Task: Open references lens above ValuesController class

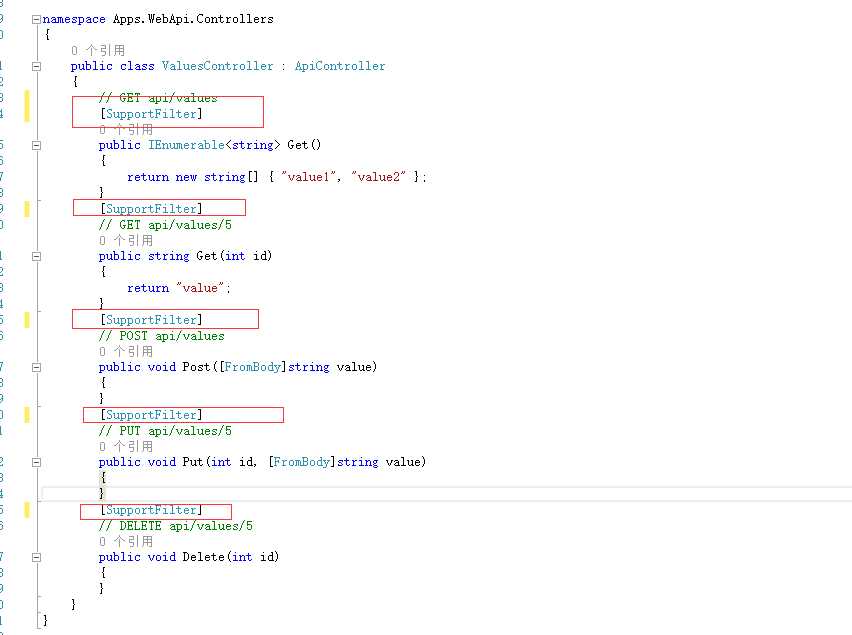Action: tap(98, 51)
